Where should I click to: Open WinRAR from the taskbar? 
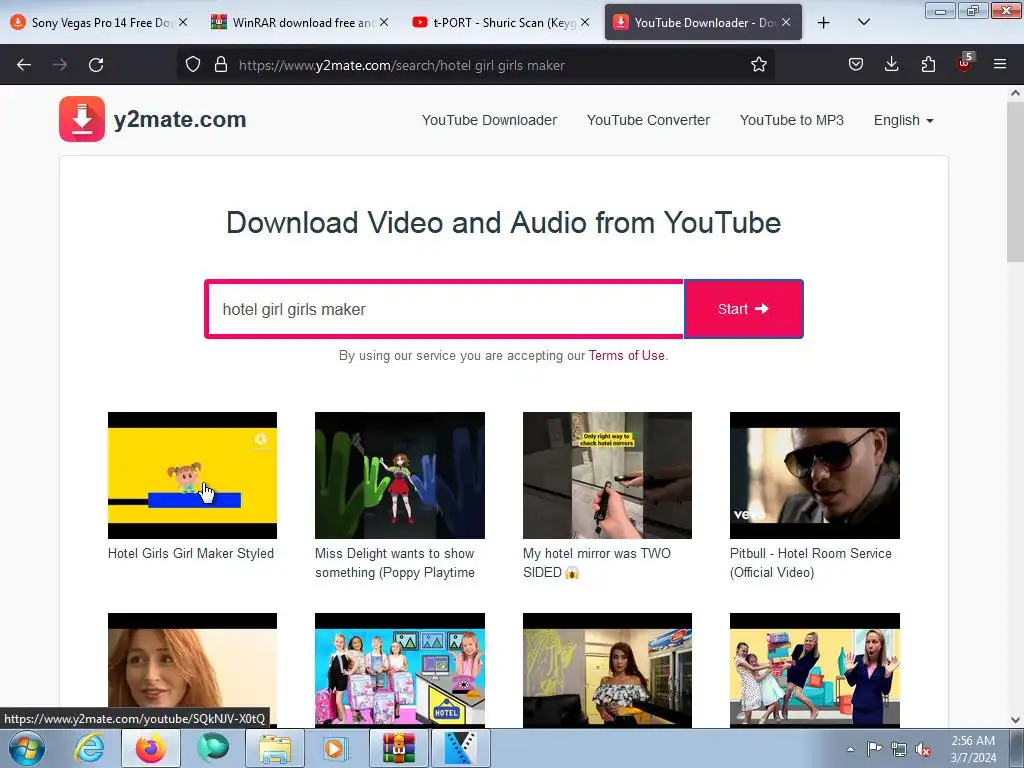point(399,748)
